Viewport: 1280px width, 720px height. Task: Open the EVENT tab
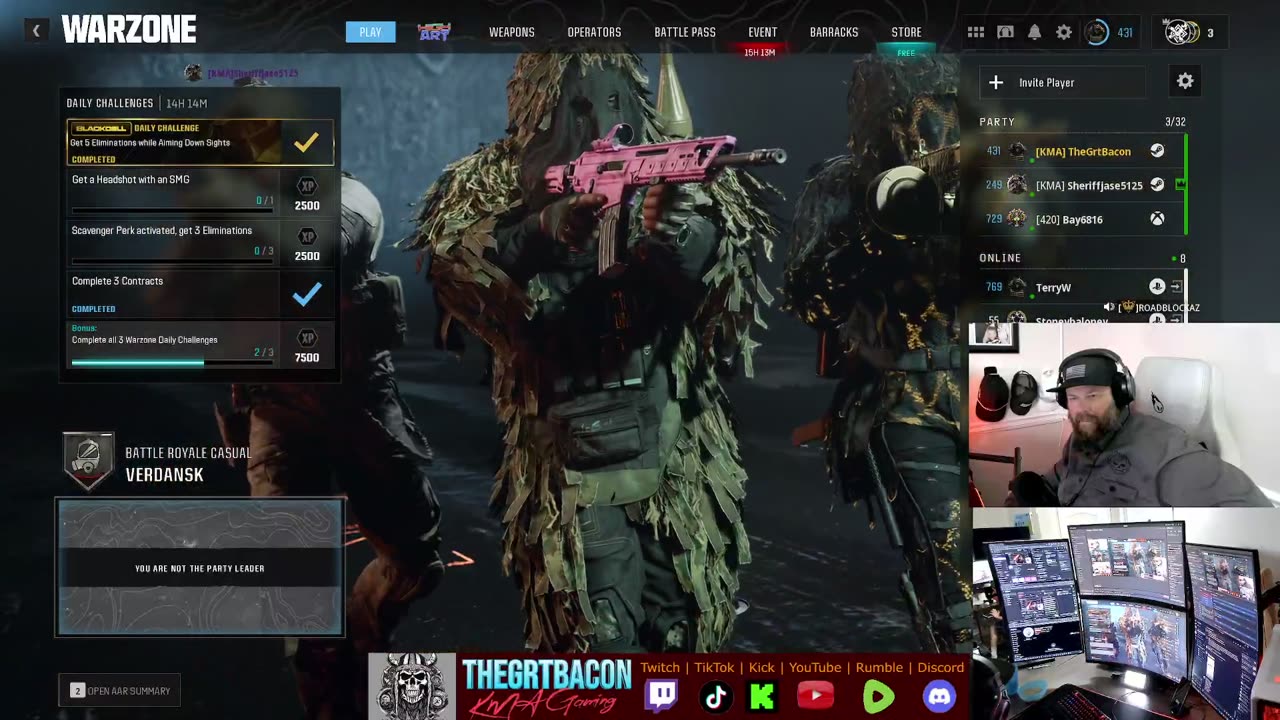click(x=763, y=32)
